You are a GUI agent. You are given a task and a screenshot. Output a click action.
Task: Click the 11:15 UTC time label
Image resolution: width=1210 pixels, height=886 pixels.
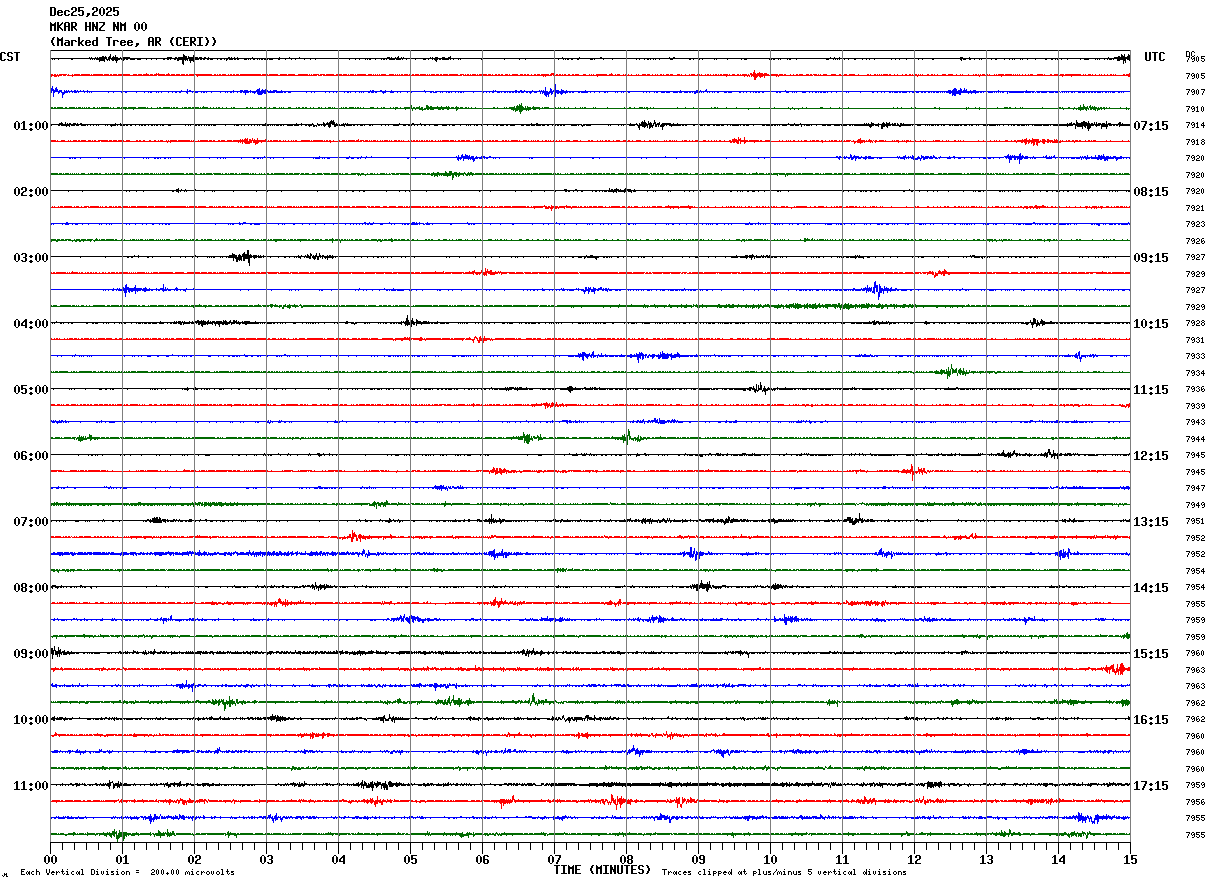[x=1150, y=390]
